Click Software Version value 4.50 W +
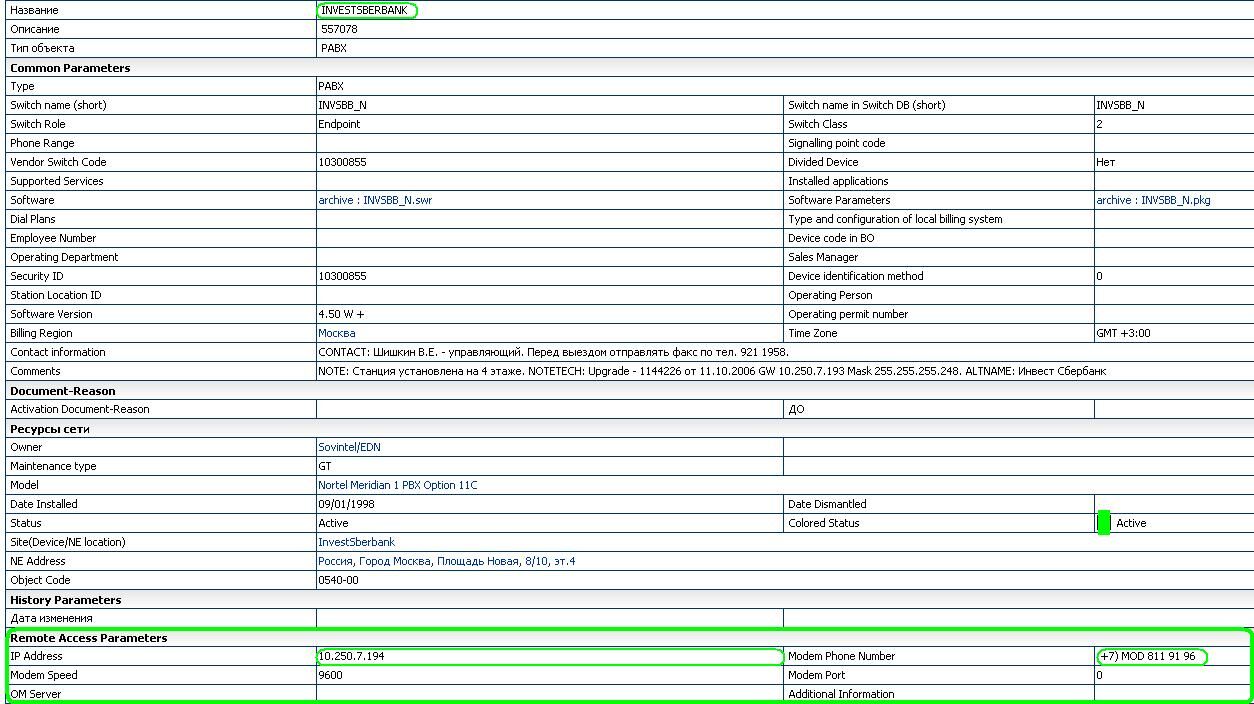This screenshot has width=1254, height=704. click(x=341, y=314)
